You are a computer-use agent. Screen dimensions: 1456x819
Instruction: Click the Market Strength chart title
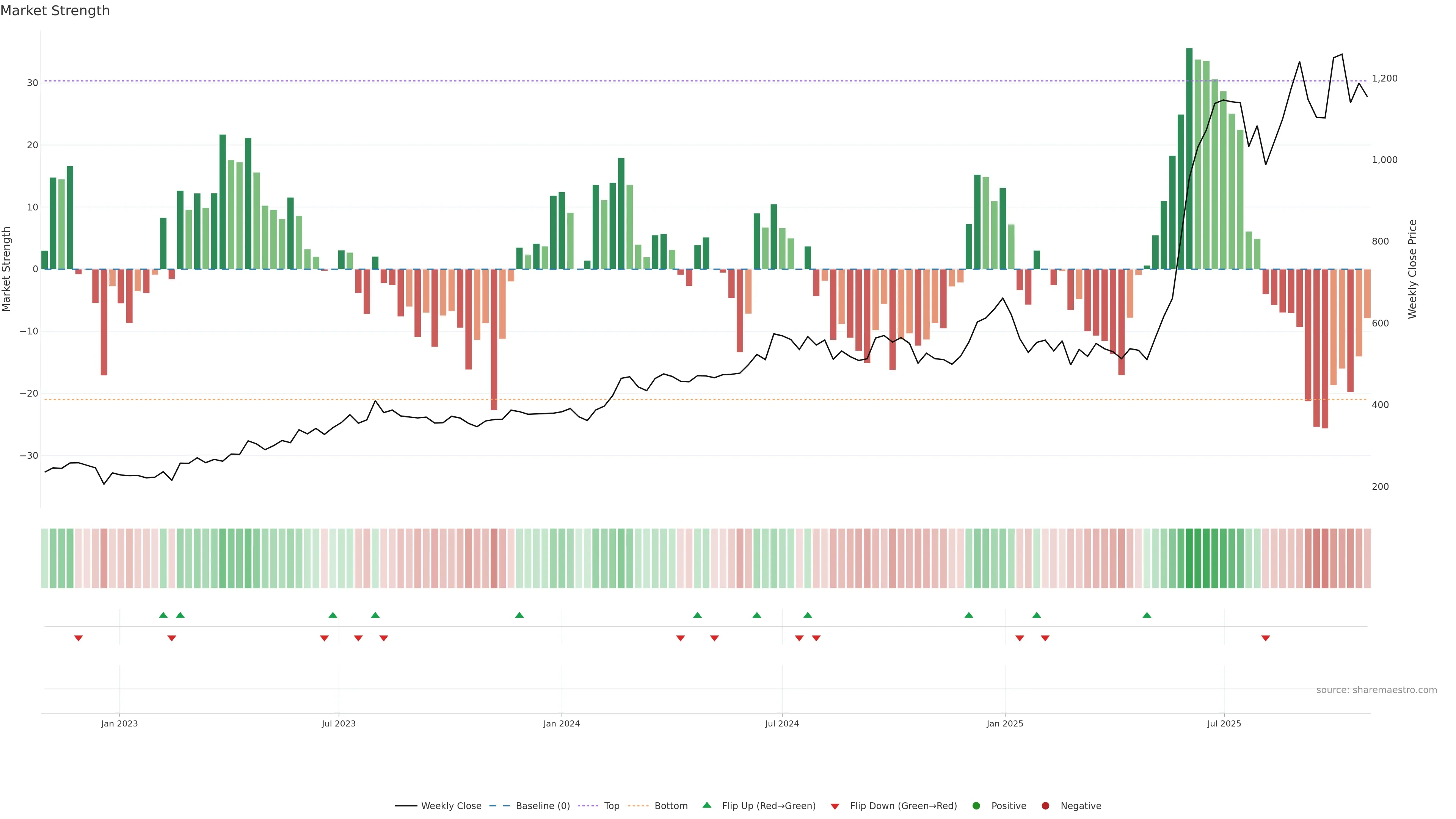coord(55,11)
